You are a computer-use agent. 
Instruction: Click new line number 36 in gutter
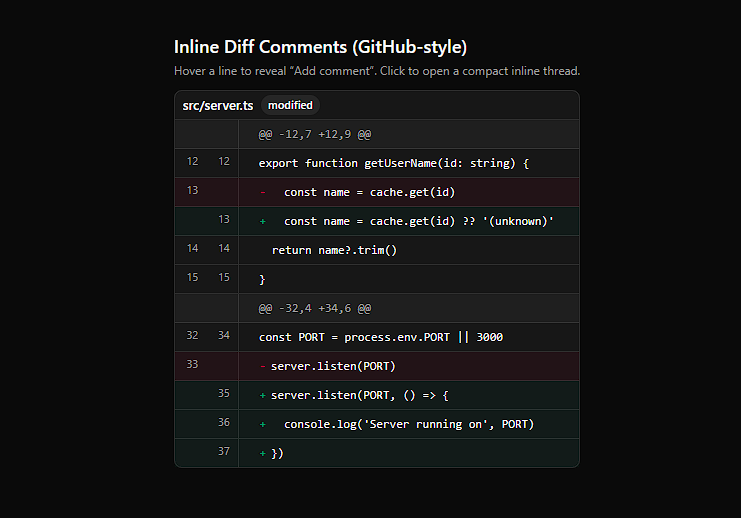point(224,422)
